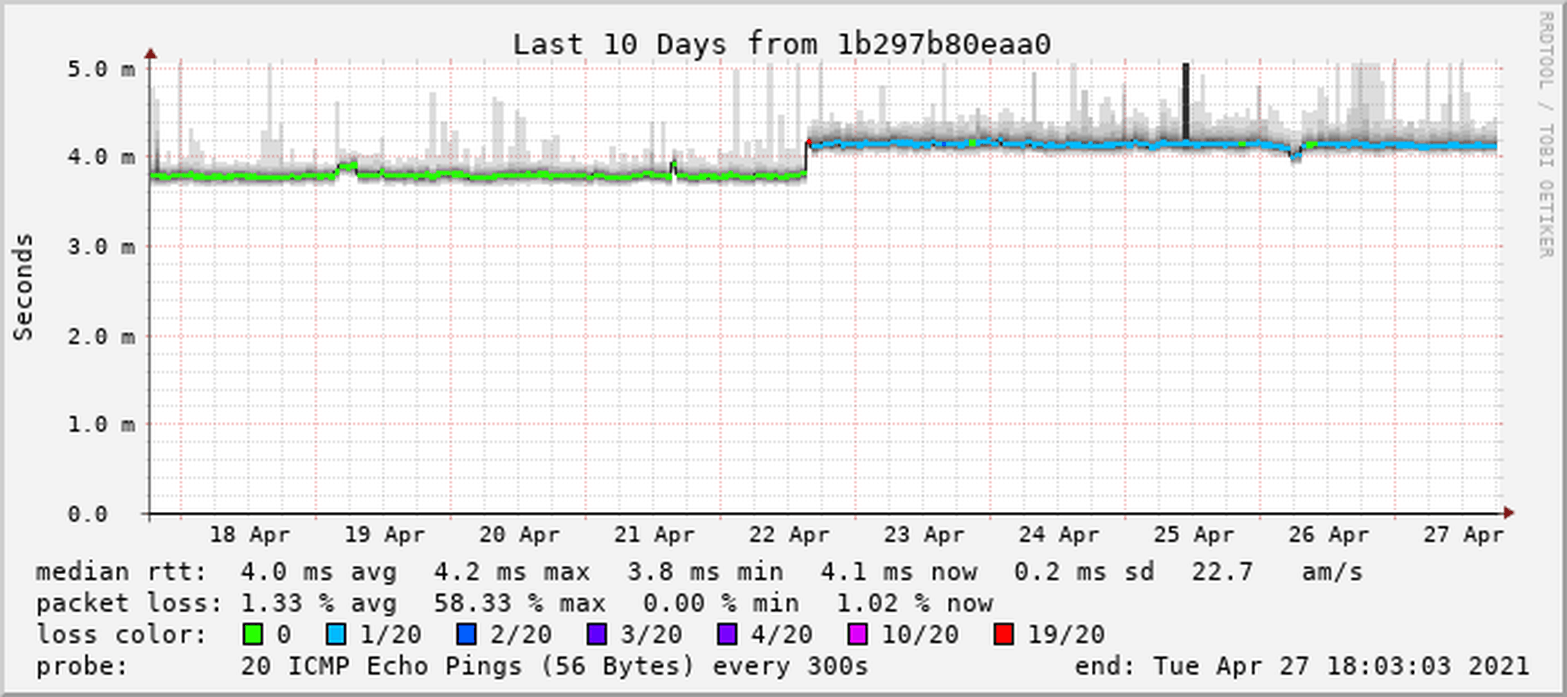Click the '1.02 % now' packet loss value
This screenshot has width=1567, height=697.
coord(914,603)
